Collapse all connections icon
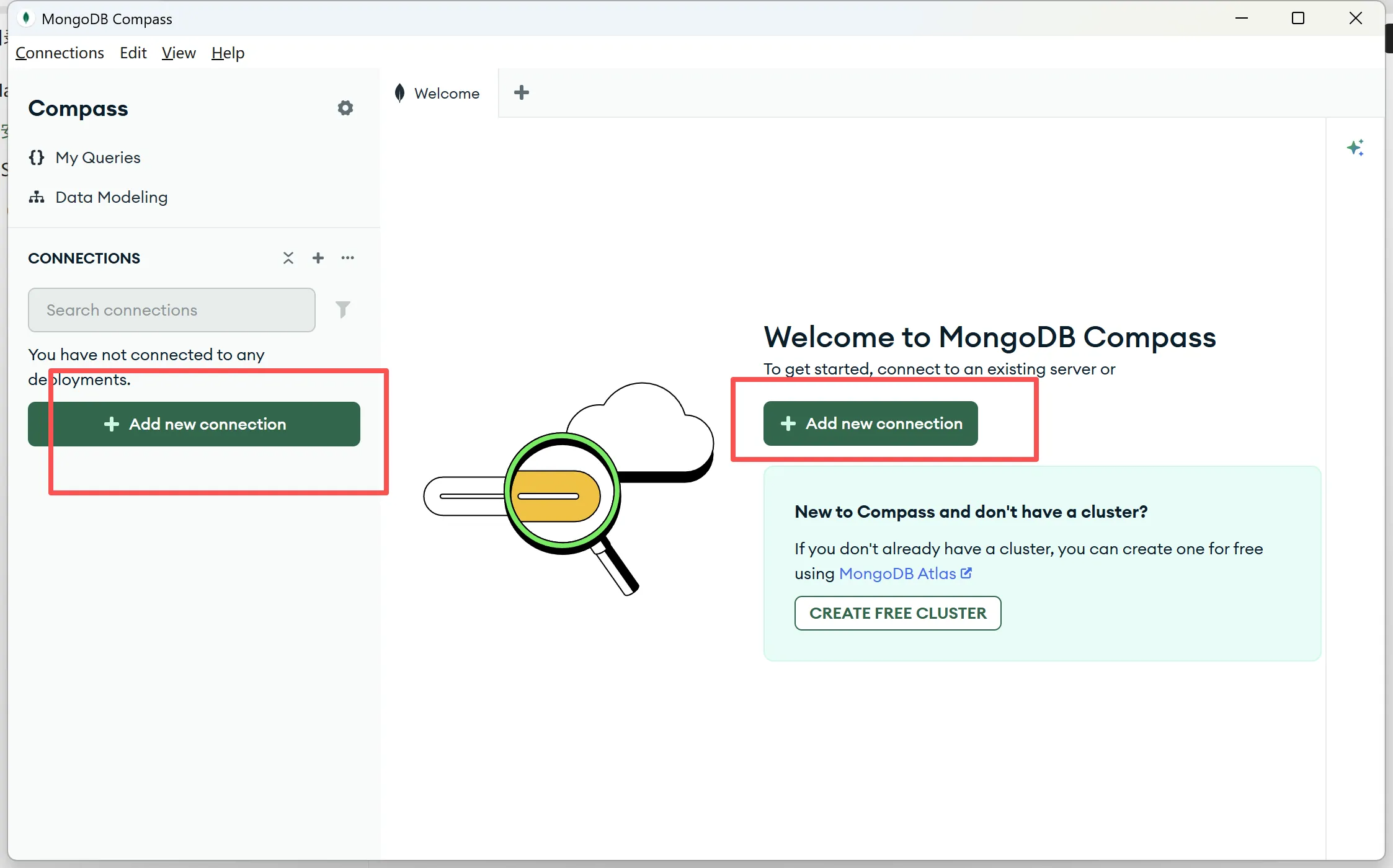This screenshot has width=1393, height=868. [x=288, y=258]
